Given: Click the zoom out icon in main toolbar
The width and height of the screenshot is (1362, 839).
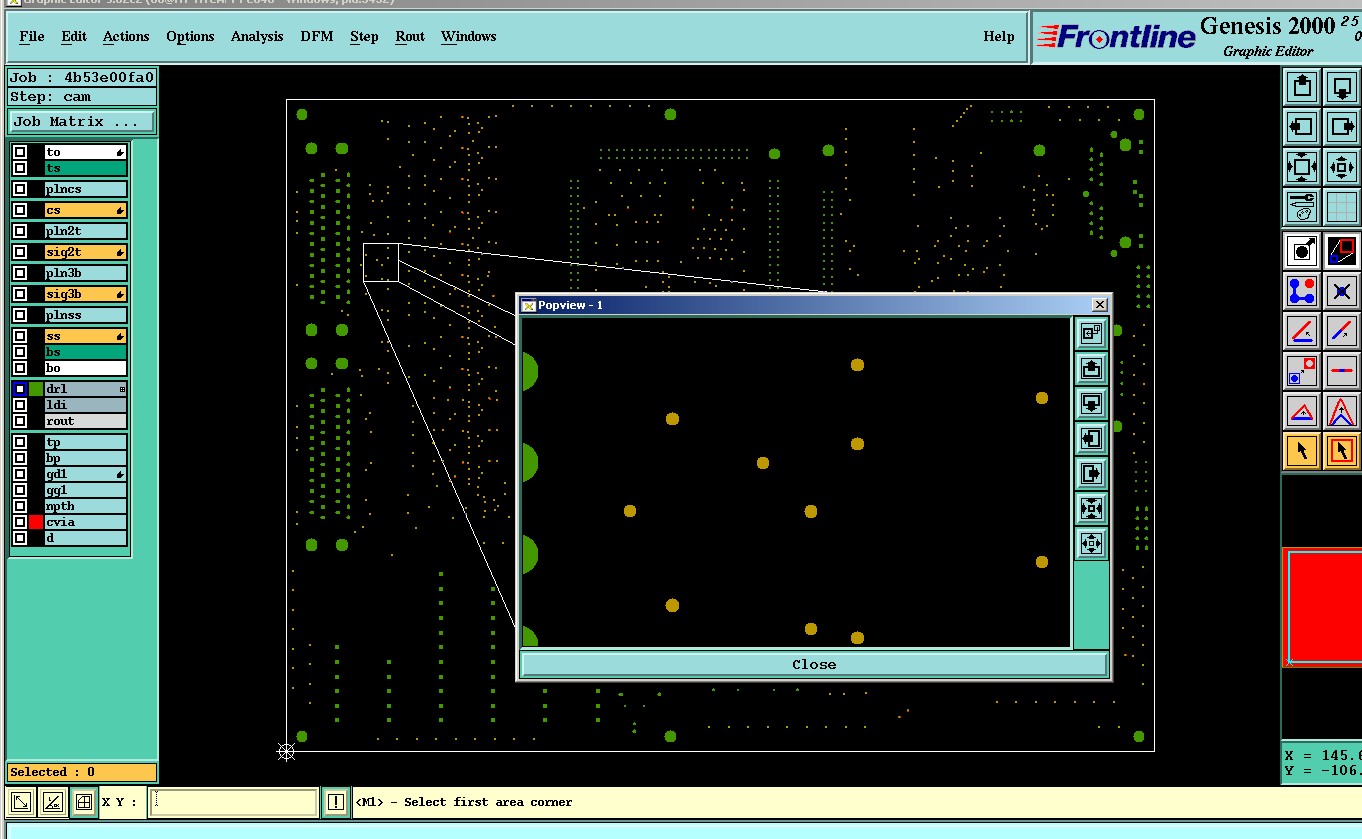Looking at the screenshot, I should [1342, 167].
